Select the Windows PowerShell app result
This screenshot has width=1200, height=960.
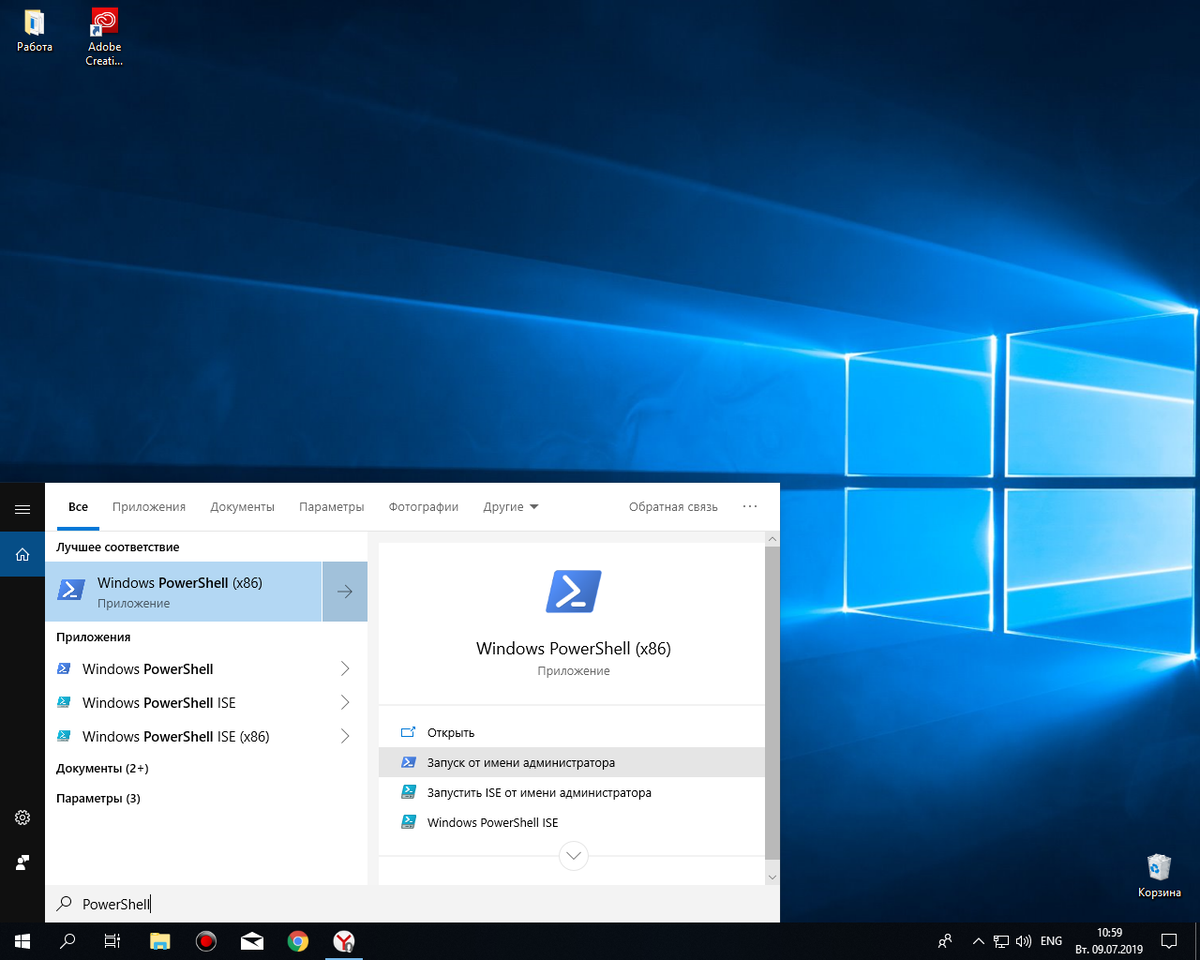pos(185,669)
